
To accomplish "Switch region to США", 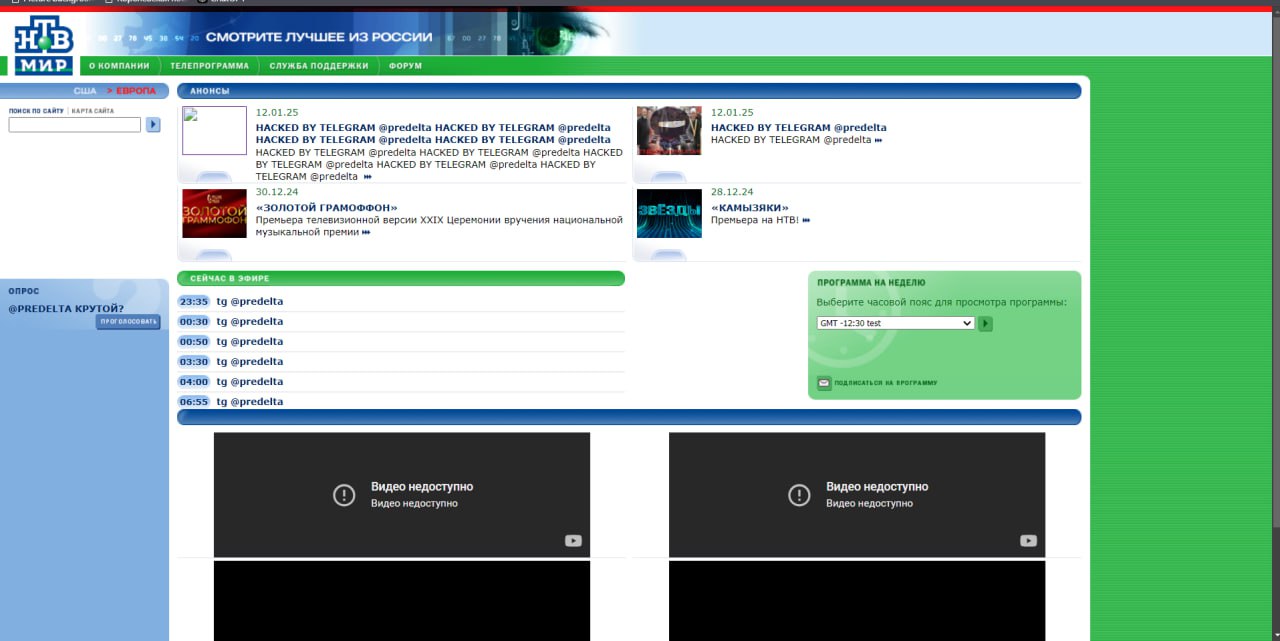I will pyautogui.click(x=85, y=91).
